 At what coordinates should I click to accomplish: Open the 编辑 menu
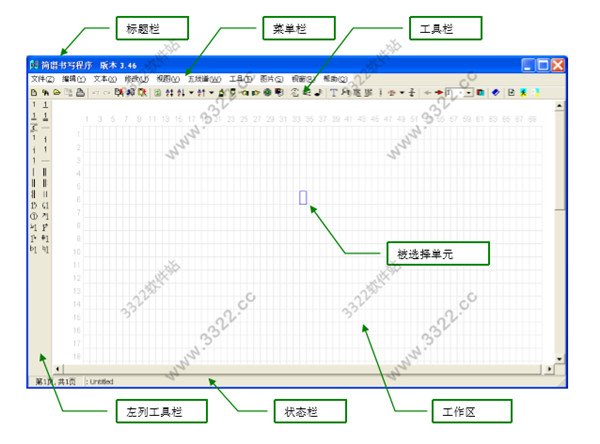(x=73, y=79)
